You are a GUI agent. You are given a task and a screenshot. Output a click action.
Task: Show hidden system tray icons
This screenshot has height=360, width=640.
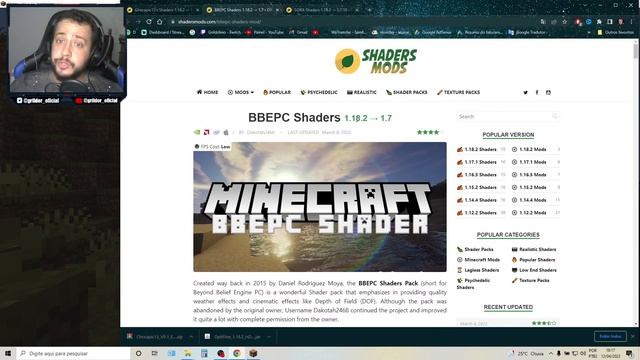551,353
